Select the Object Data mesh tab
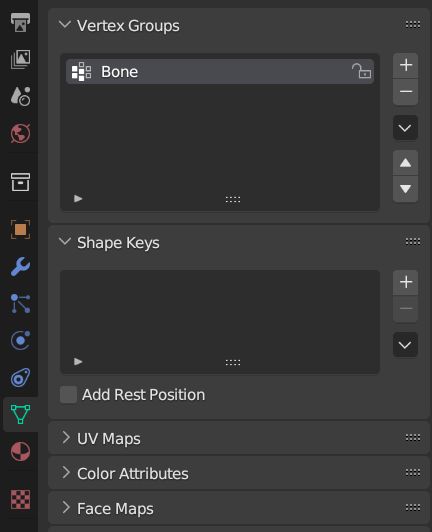This screenshot has height=532, width=432. point(20,414)
